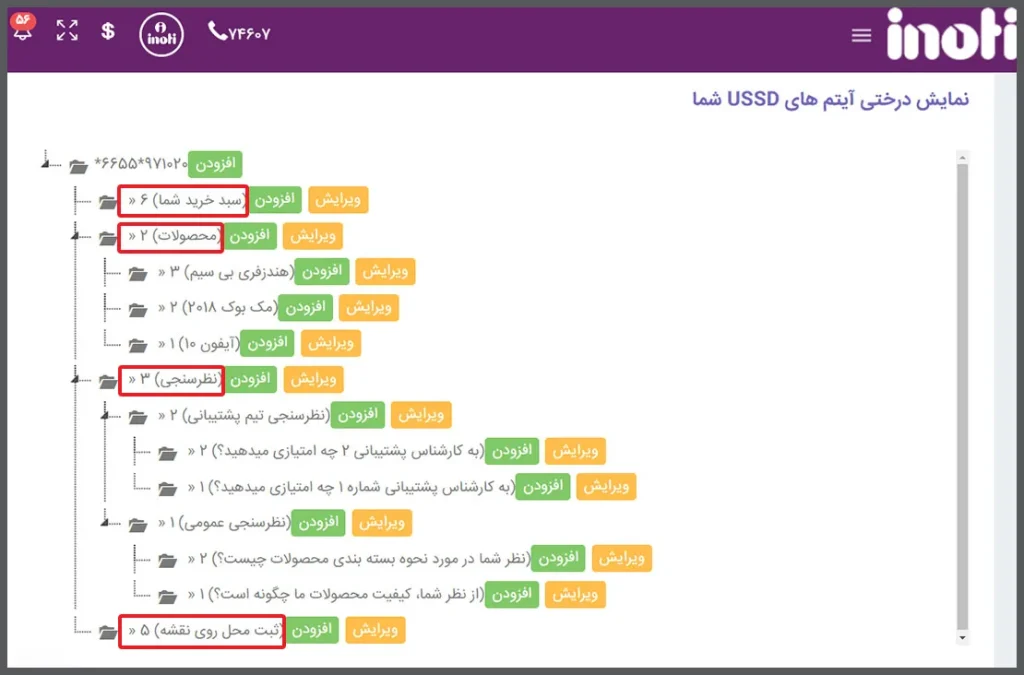
Task: Click افزودن for نظرسنجی عمومی
Action: point(318,522)
